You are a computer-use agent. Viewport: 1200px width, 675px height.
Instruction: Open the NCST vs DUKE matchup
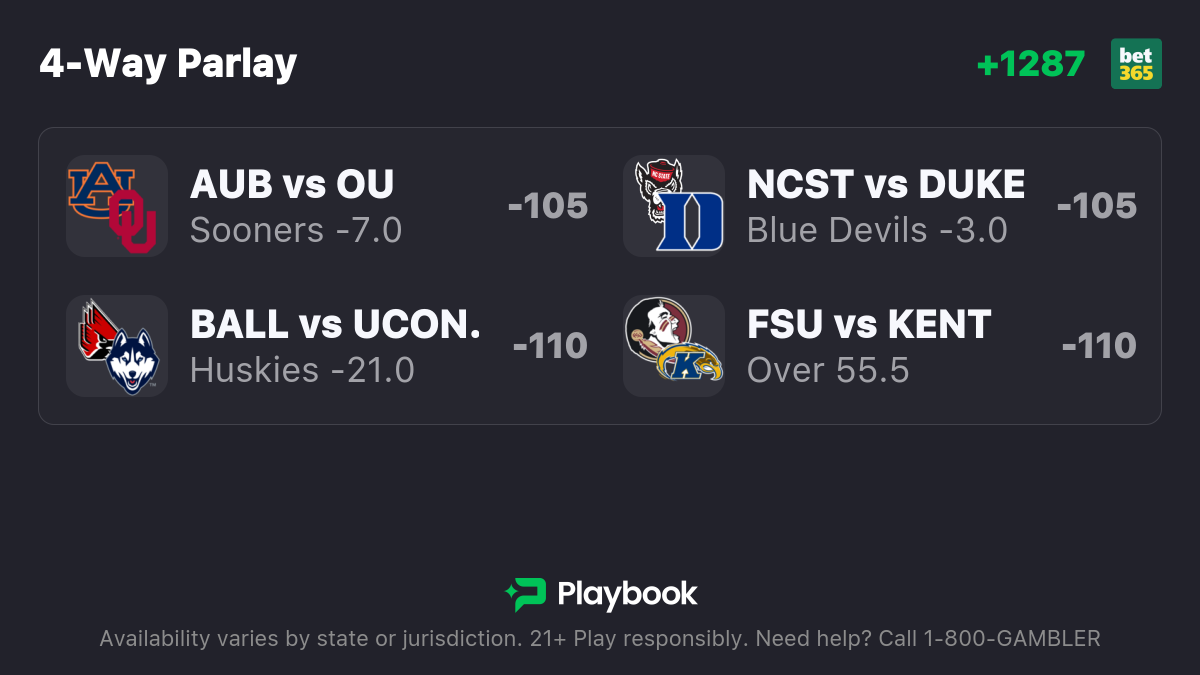(x=886, y=184)
